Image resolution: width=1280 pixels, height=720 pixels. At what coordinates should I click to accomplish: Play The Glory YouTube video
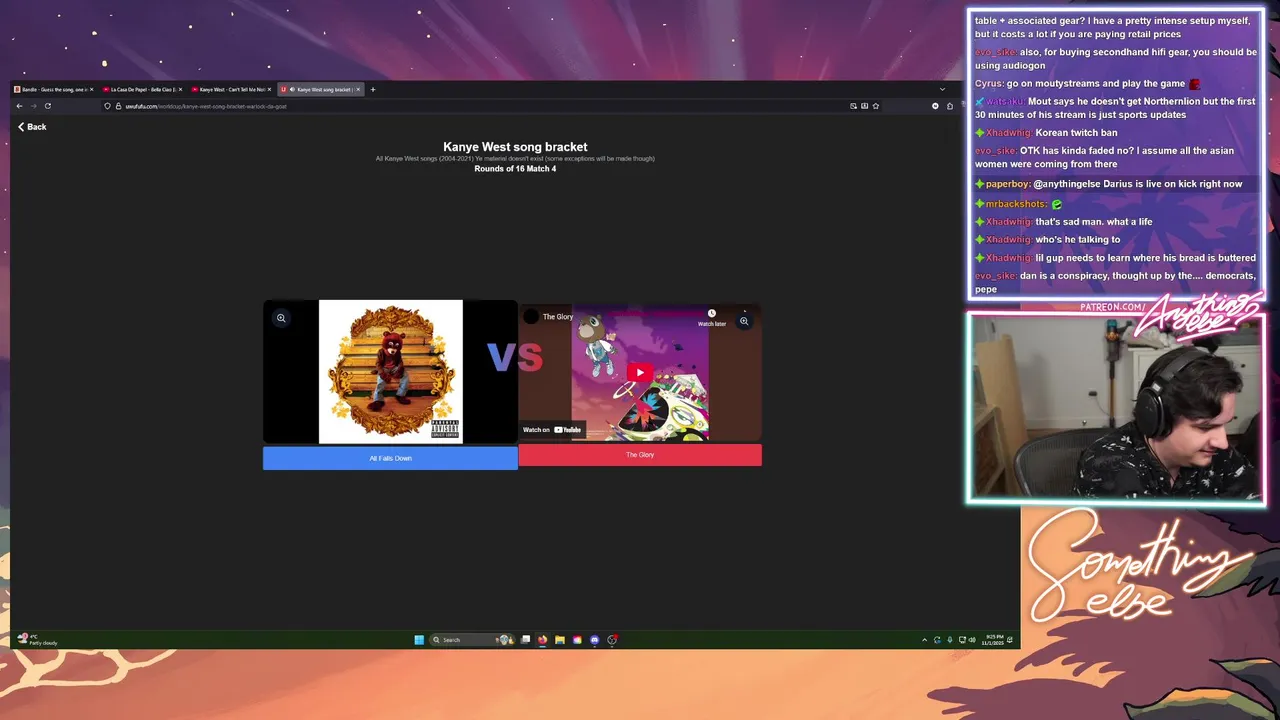coord(640,373)
